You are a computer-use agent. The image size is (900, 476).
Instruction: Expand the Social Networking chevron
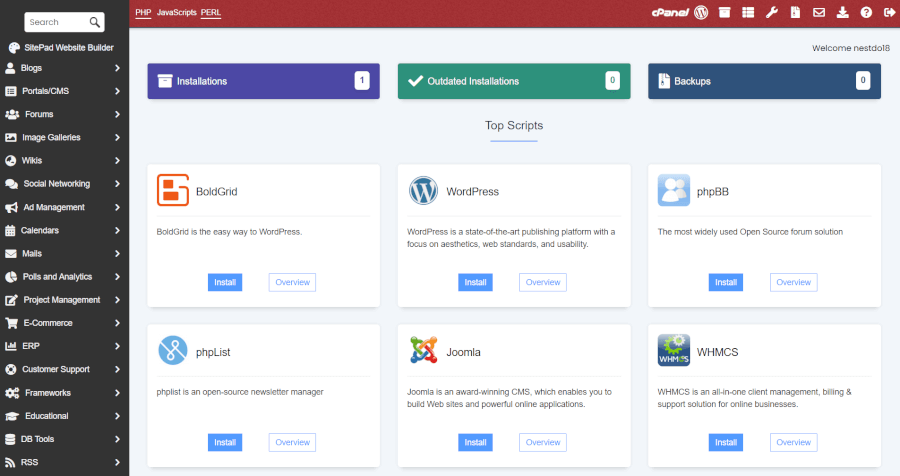(117, 184)
